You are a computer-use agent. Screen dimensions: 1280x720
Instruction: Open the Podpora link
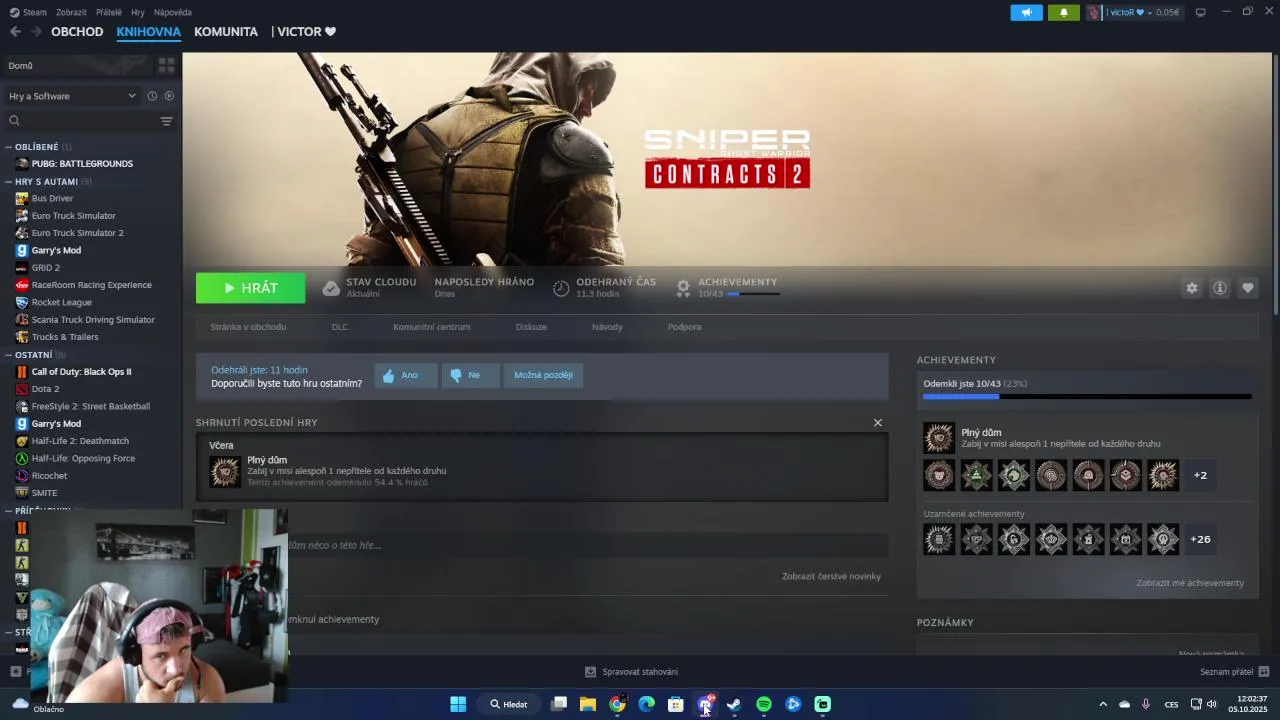[684, 327]
